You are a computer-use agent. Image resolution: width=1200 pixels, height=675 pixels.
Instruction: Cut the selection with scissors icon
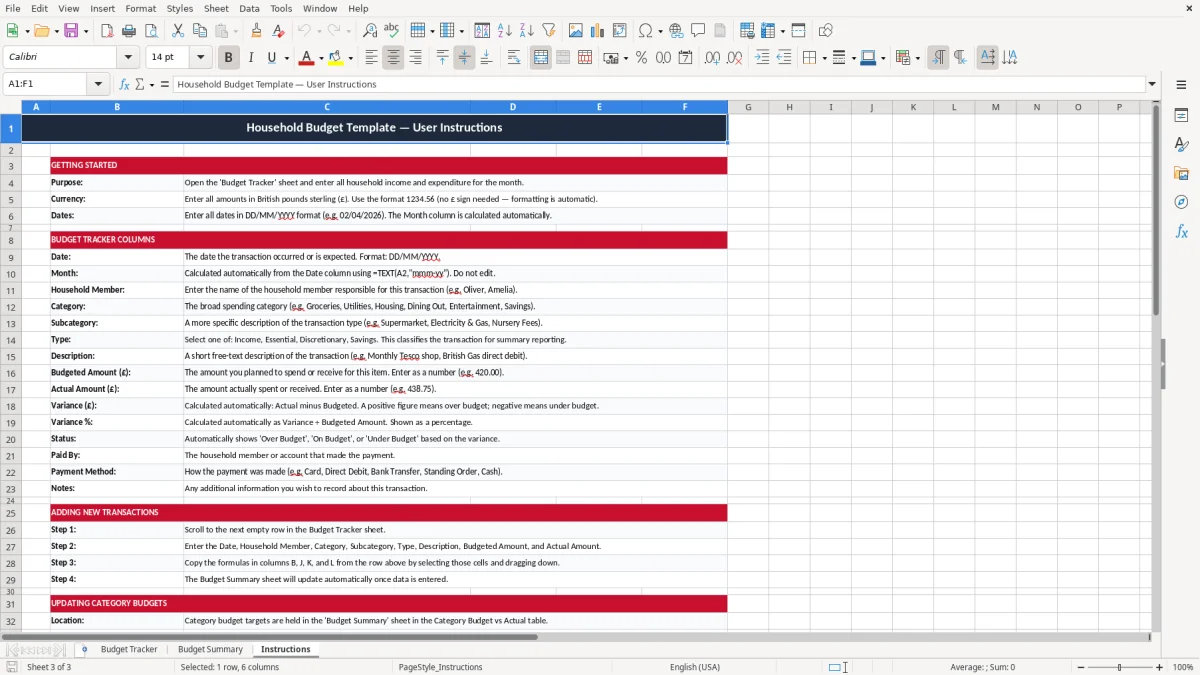178,31
